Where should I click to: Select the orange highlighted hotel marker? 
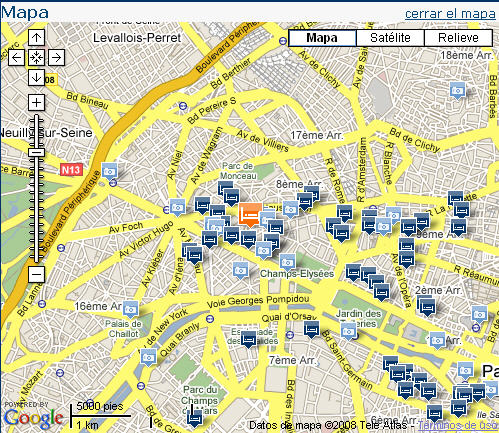point(250,215)
